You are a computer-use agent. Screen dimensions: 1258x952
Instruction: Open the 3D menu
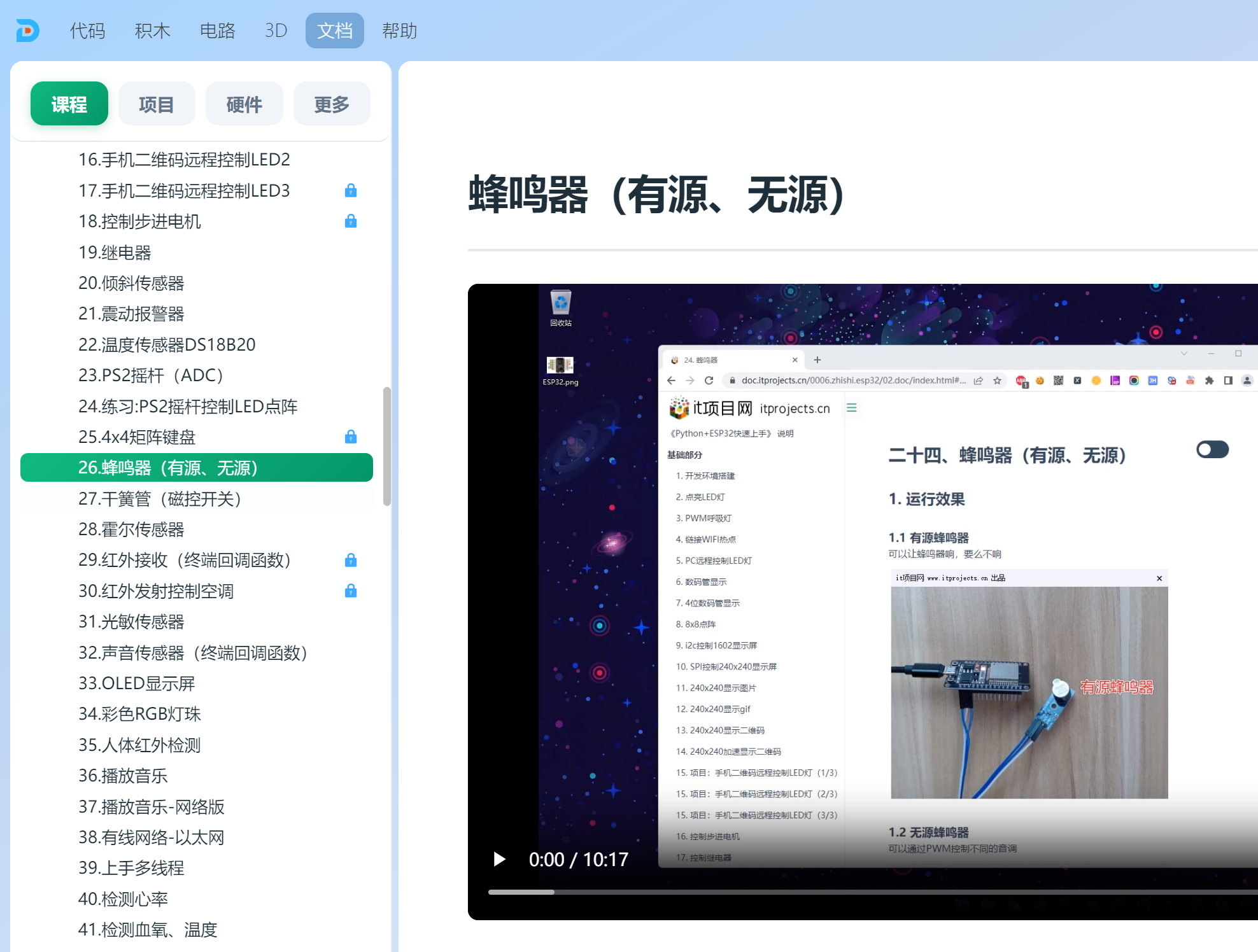276,31
